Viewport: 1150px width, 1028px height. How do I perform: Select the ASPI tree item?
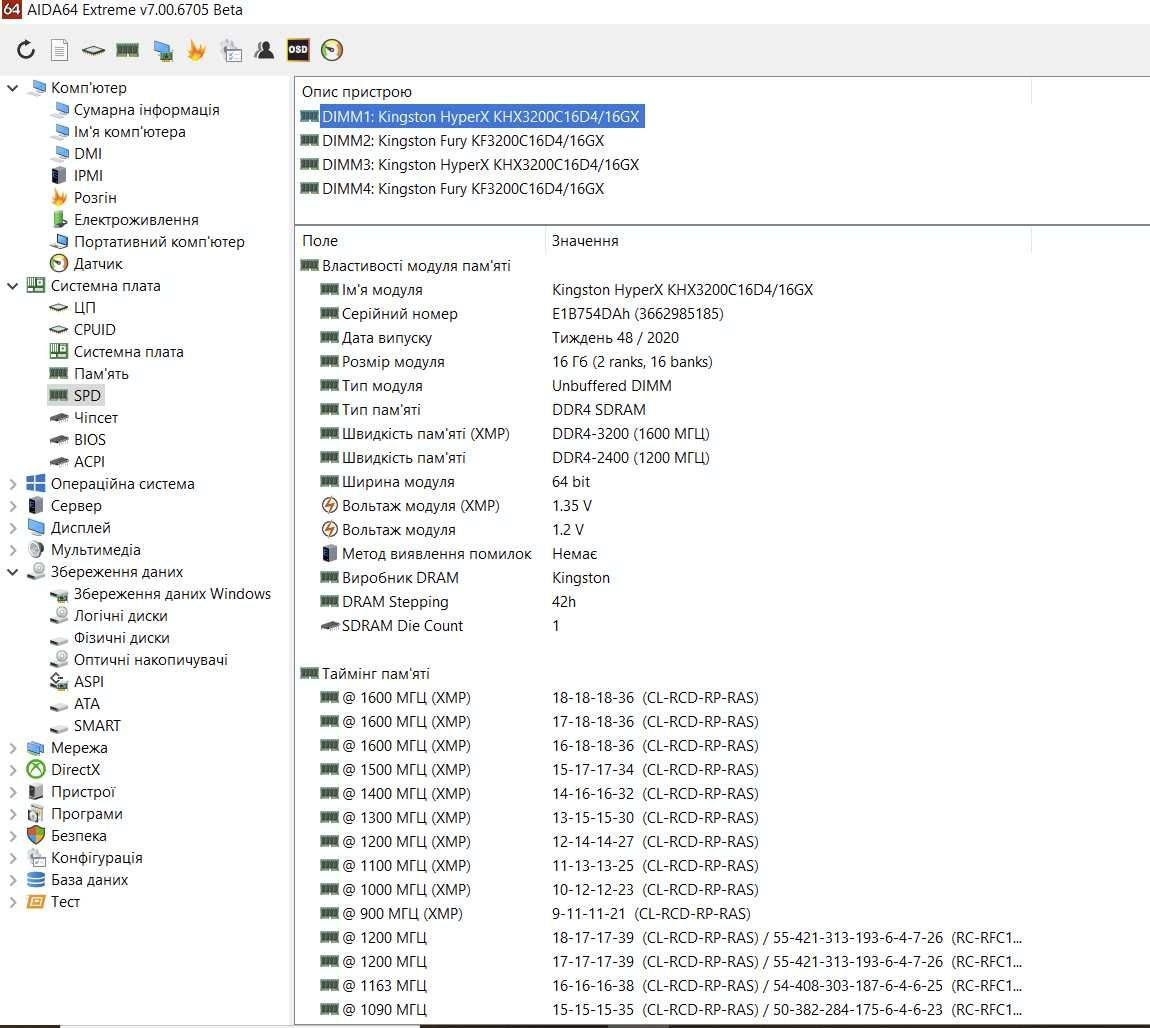pos(88,682)
